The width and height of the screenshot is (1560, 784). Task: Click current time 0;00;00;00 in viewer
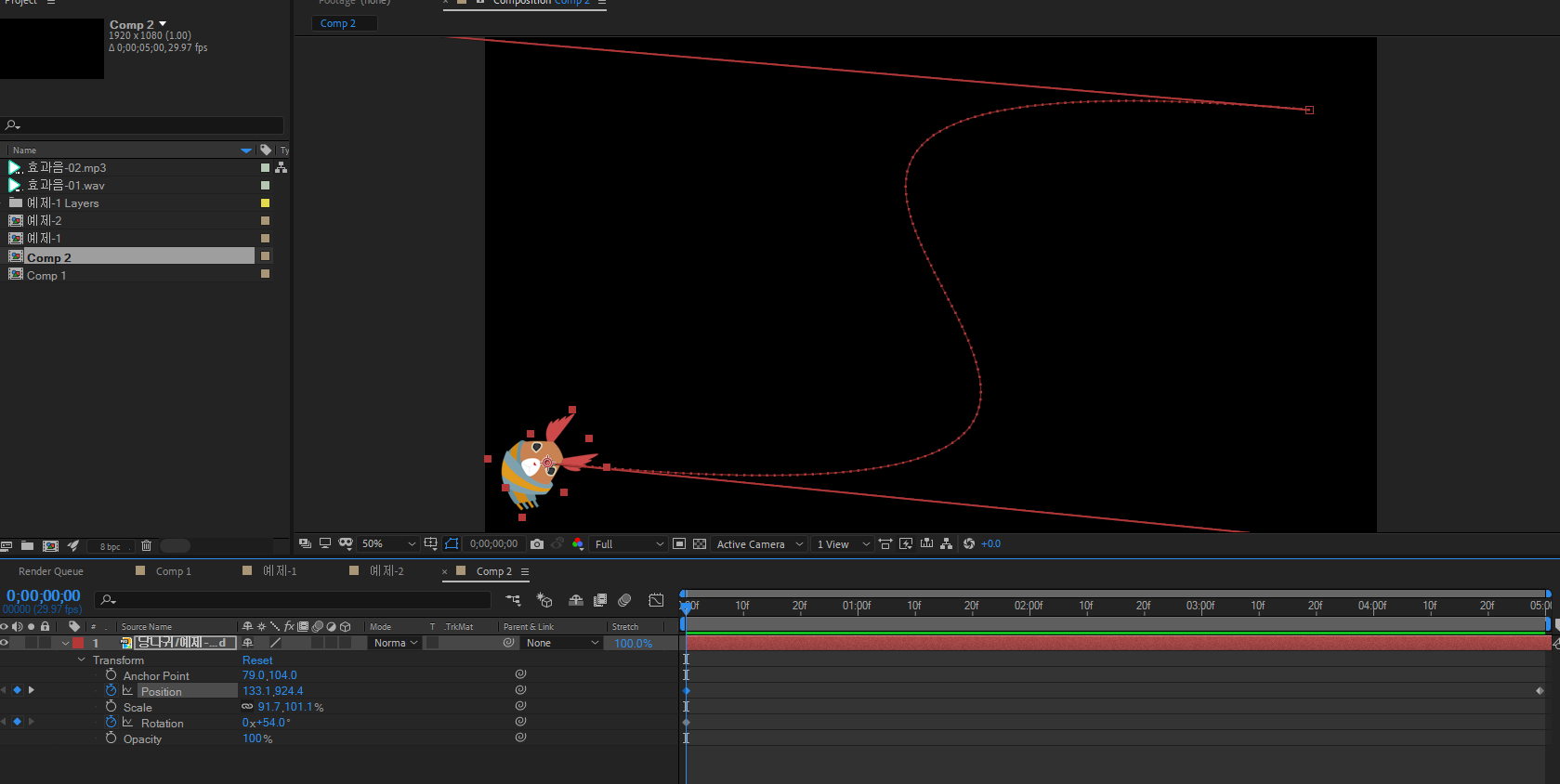tap(493, 544)
